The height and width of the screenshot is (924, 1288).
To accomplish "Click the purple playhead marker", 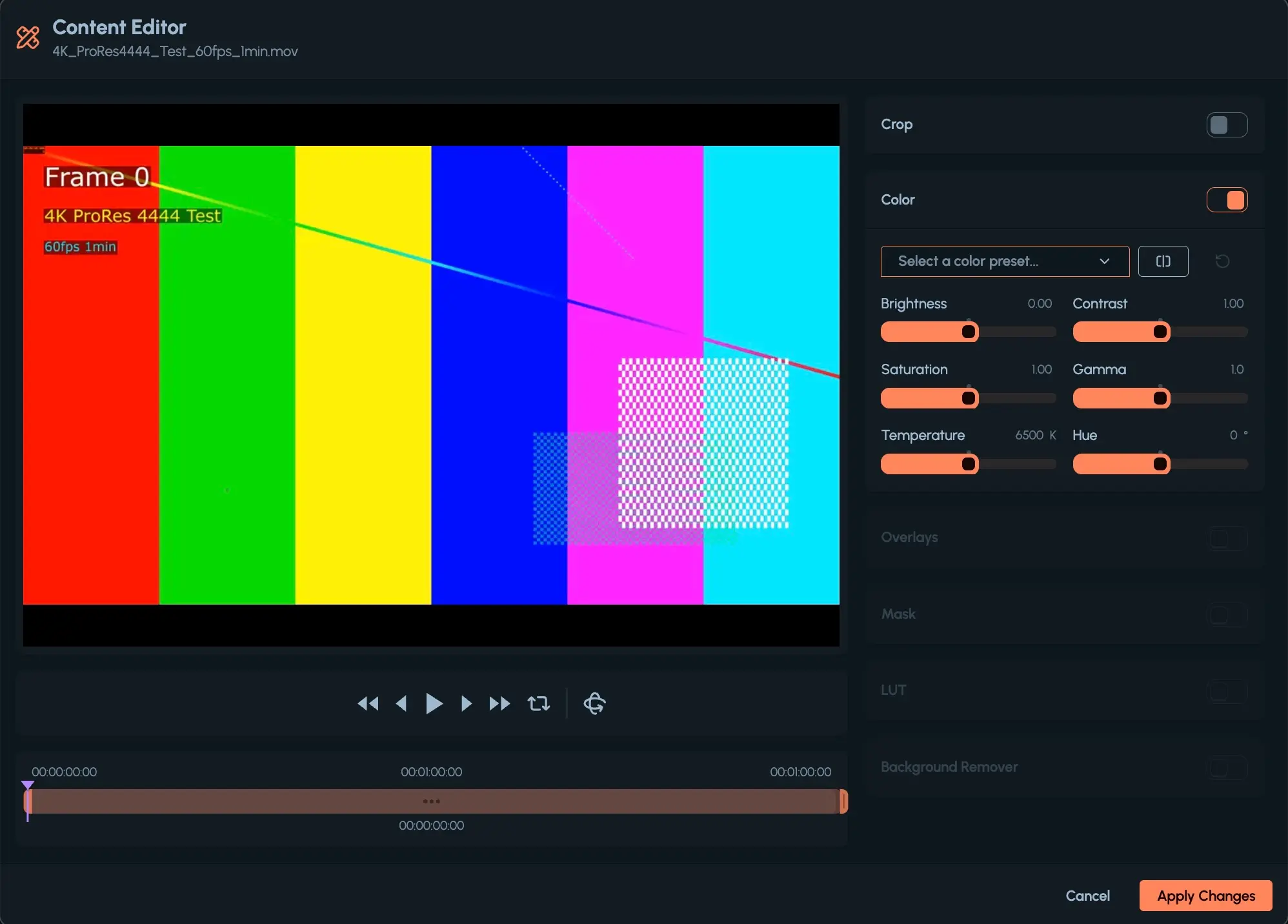I will pos(27,786).
